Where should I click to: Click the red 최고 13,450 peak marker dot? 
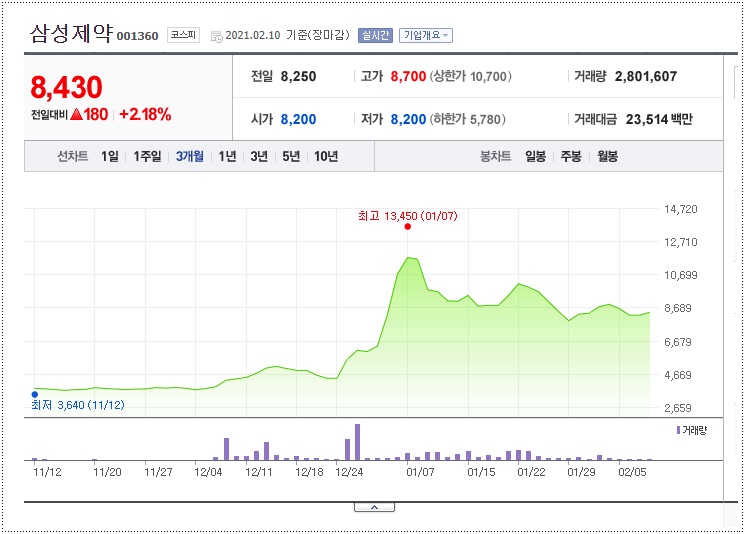(x=408, y=227)
